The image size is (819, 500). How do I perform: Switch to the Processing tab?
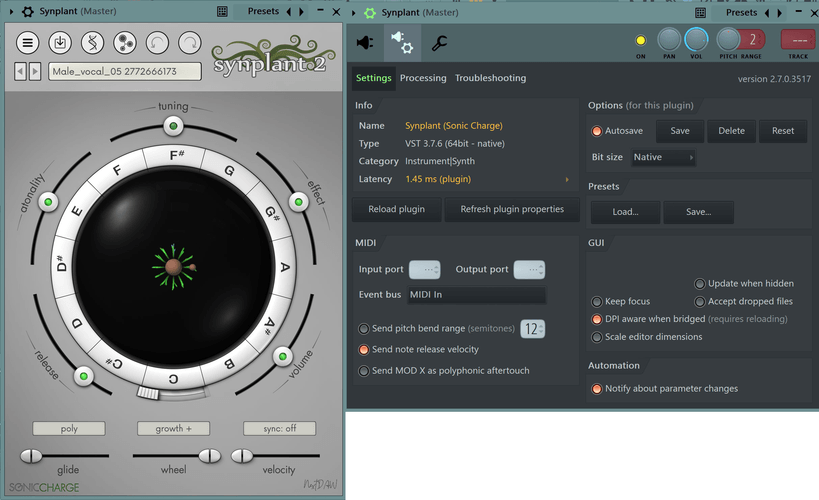tap(423, 78)
